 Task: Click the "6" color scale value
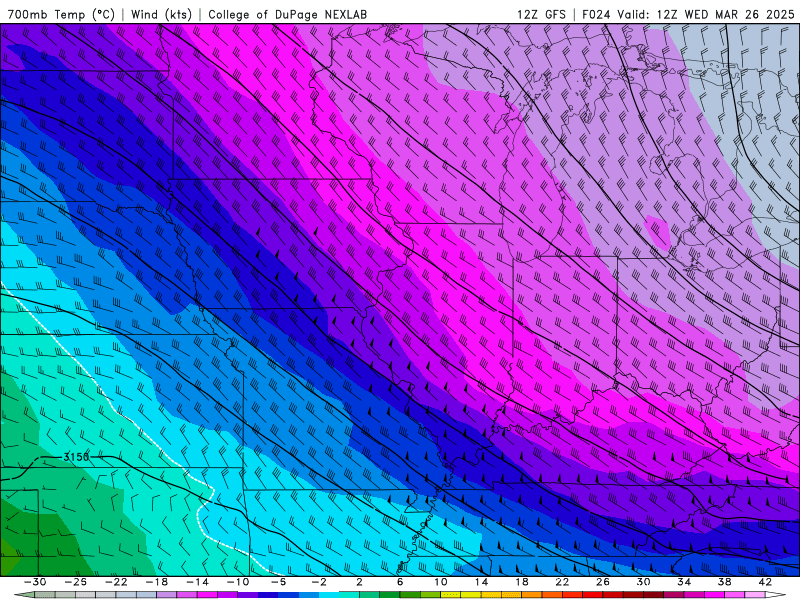[400, 582]
